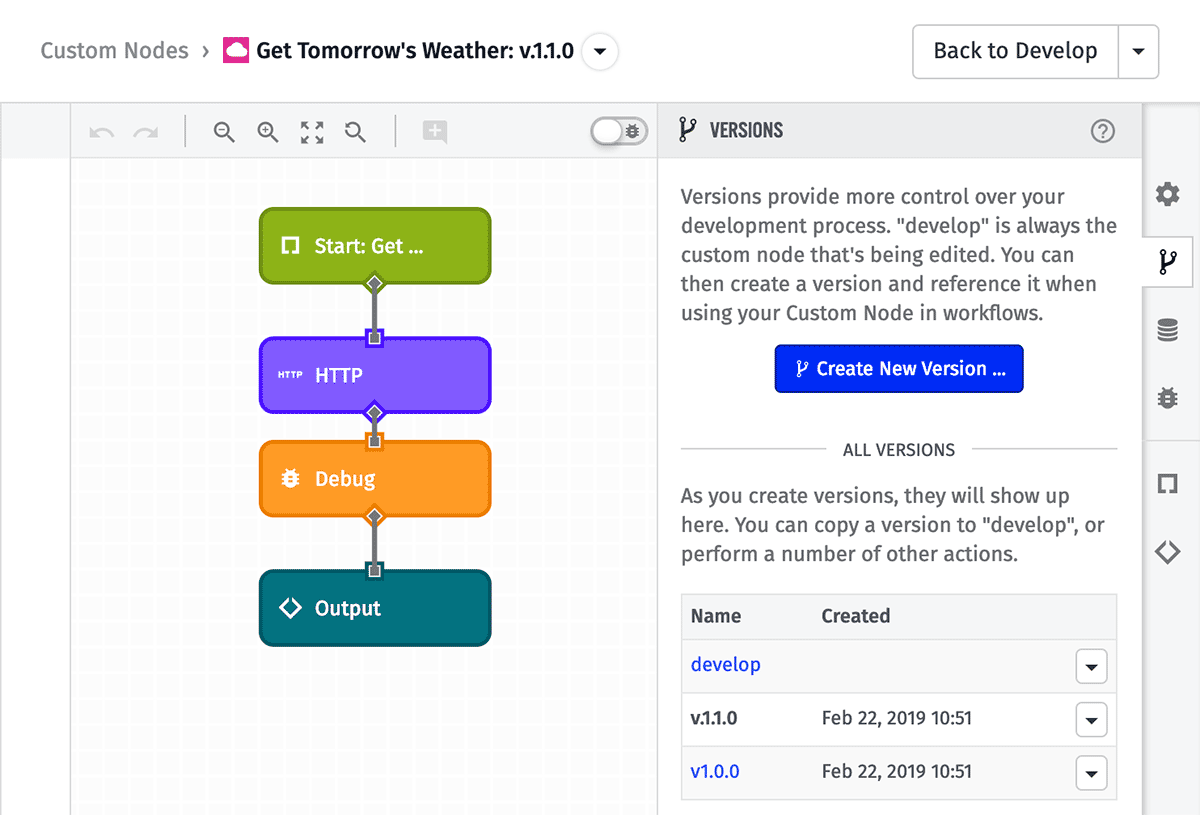Click the Created column header

(x=856, y=616)
